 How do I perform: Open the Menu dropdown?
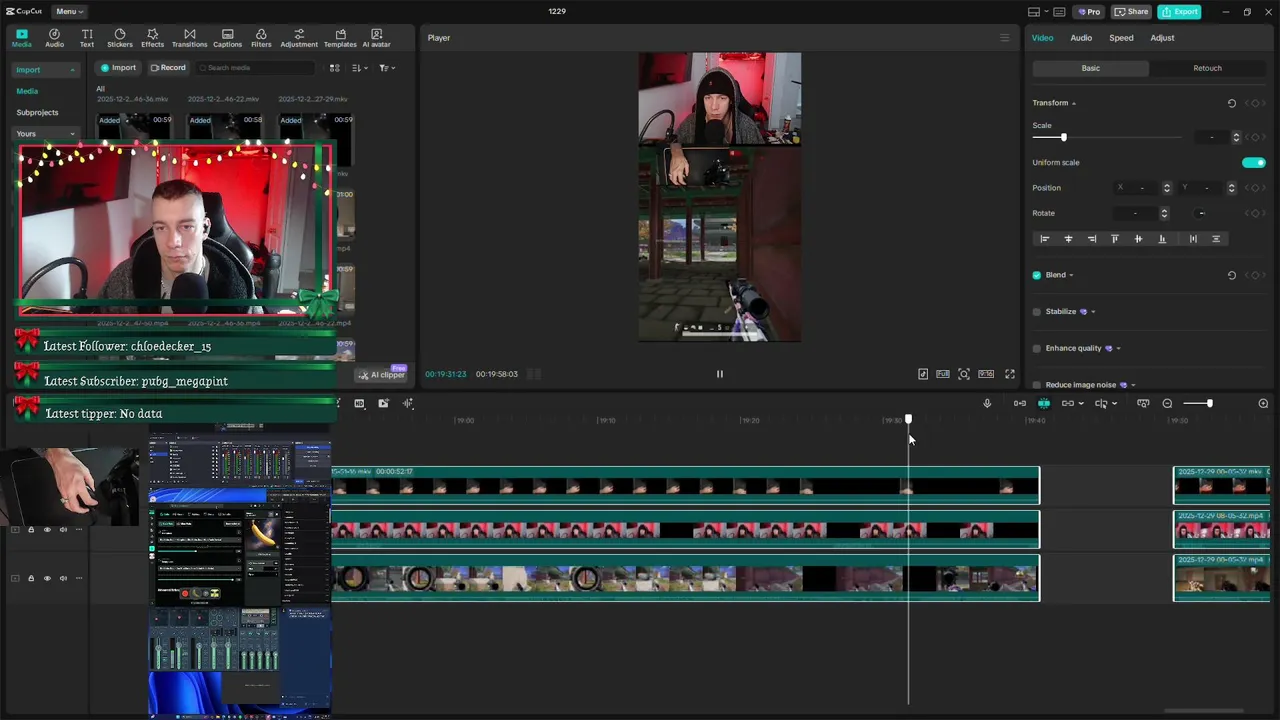[69, 11]
